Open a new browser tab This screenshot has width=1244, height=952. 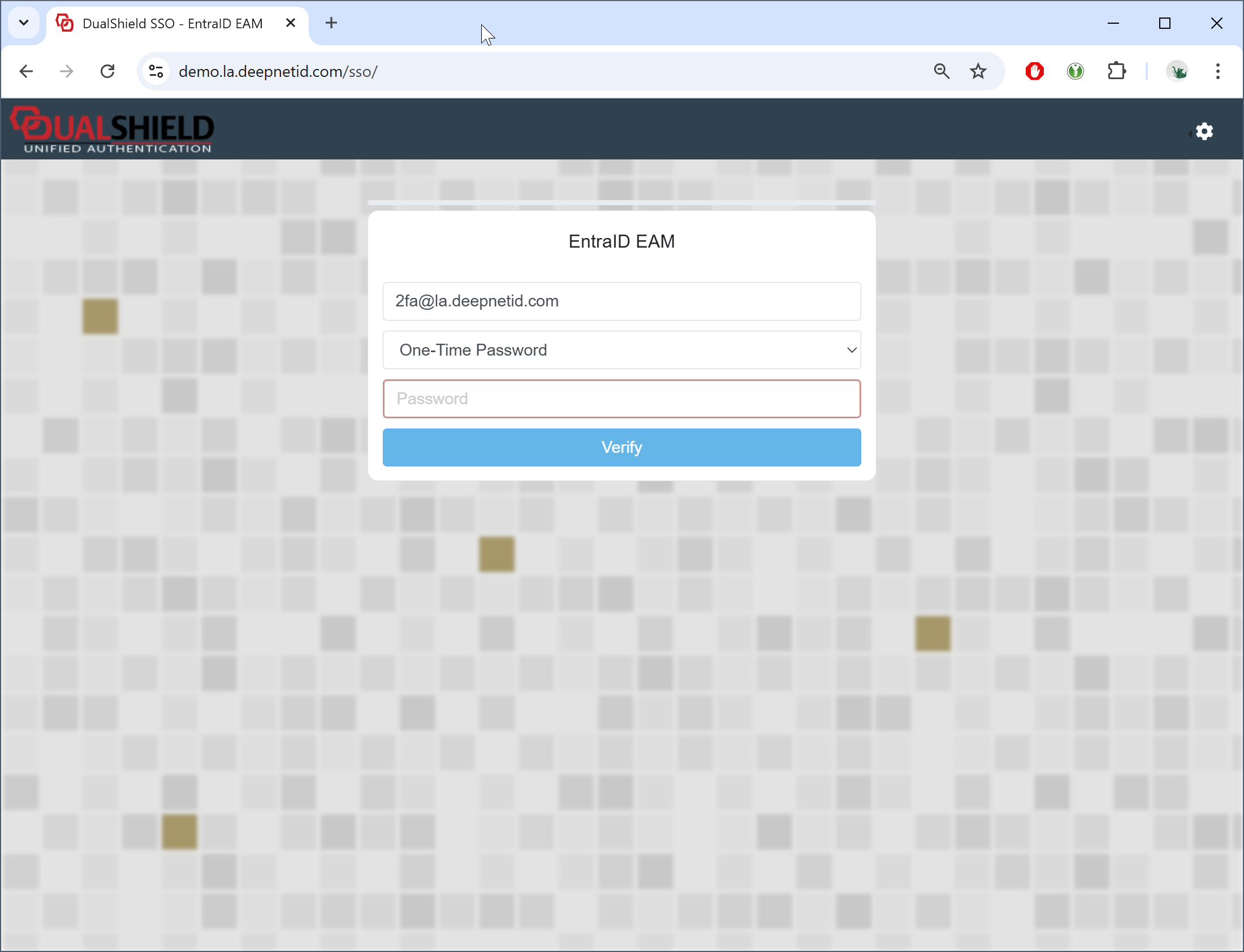click(x=331, y=23)
